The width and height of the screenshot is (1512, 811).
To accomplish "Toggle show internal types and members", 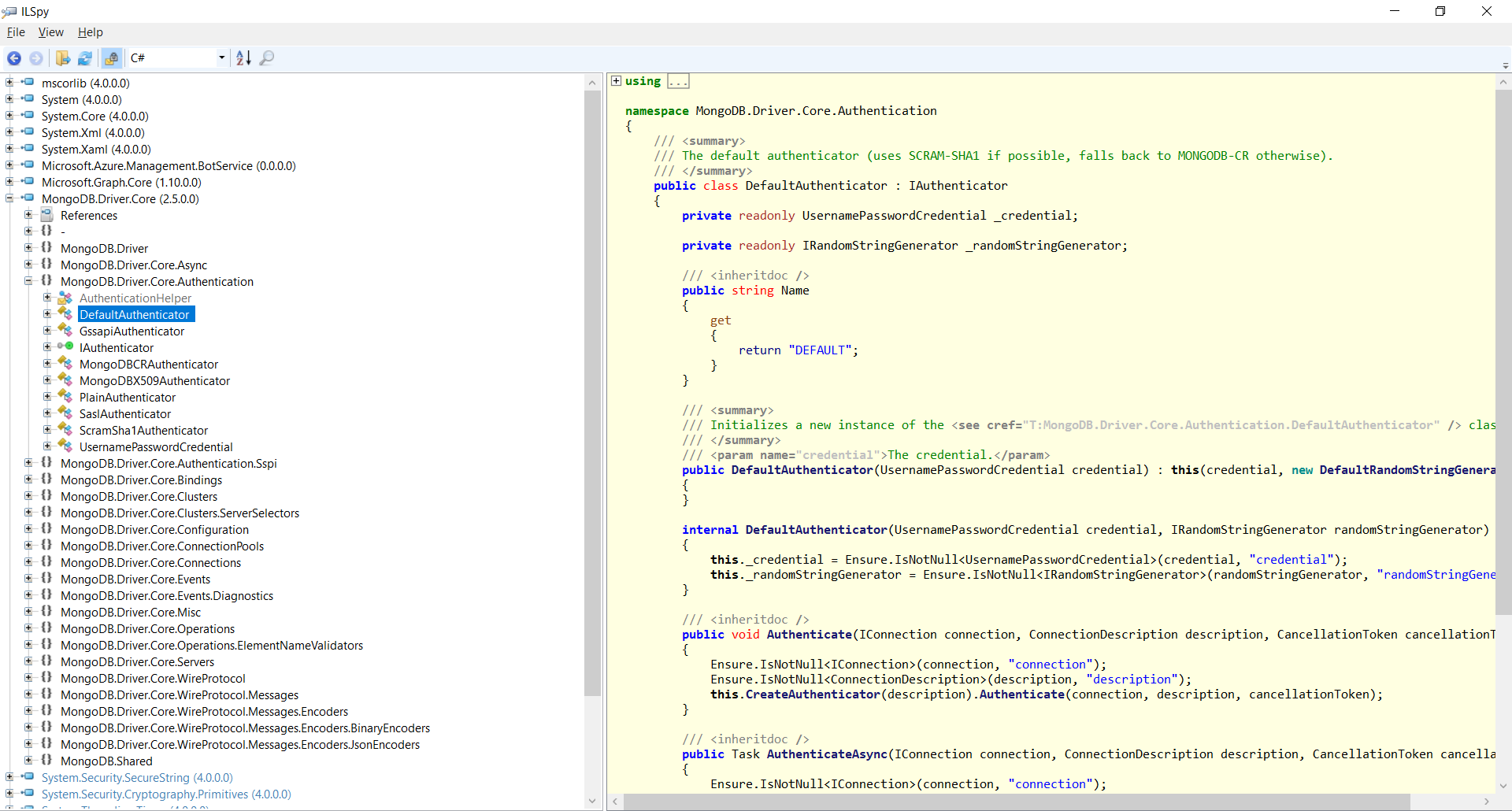I will (x=112, y=57).
